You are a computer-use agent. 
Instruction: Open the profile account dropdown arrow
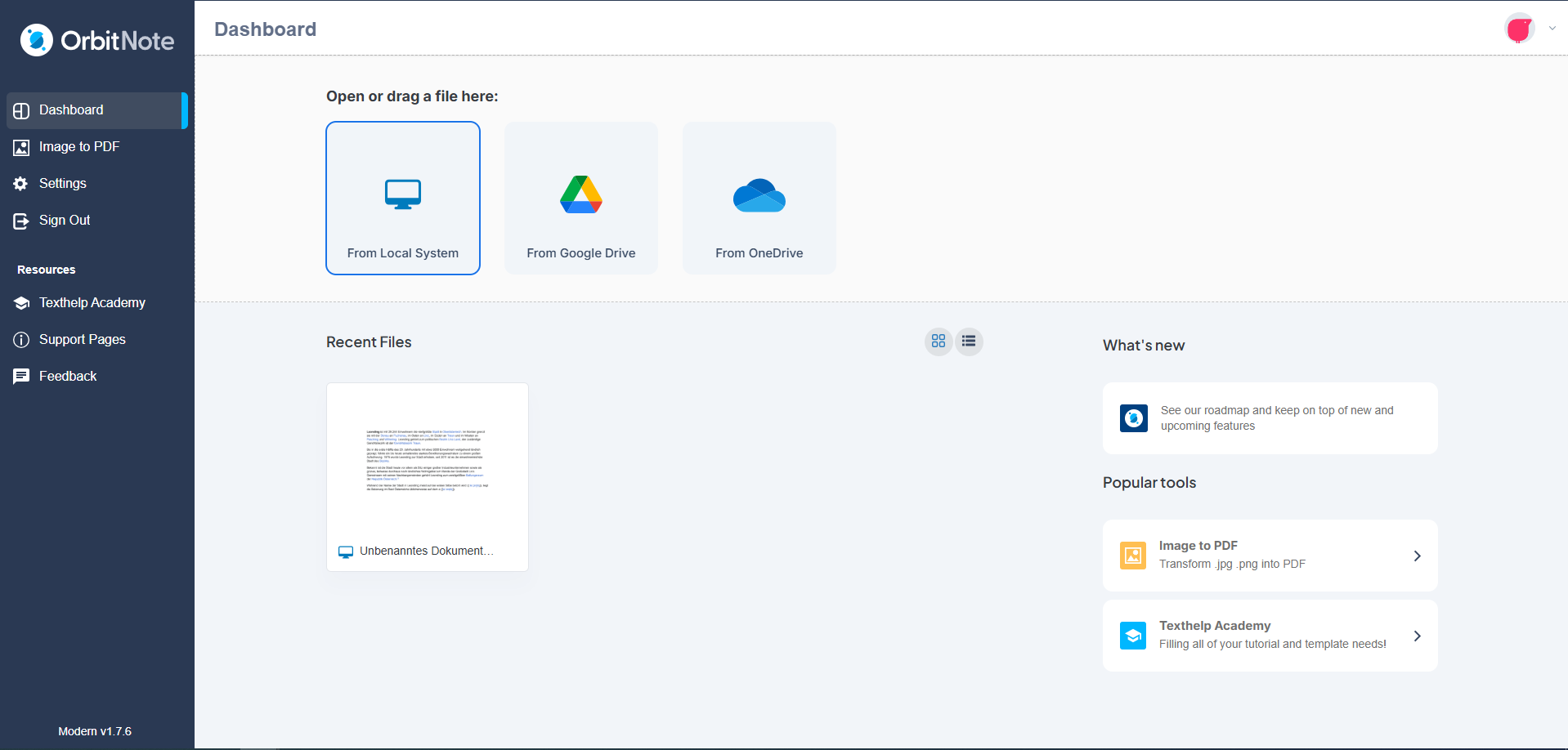[1552, 28]
